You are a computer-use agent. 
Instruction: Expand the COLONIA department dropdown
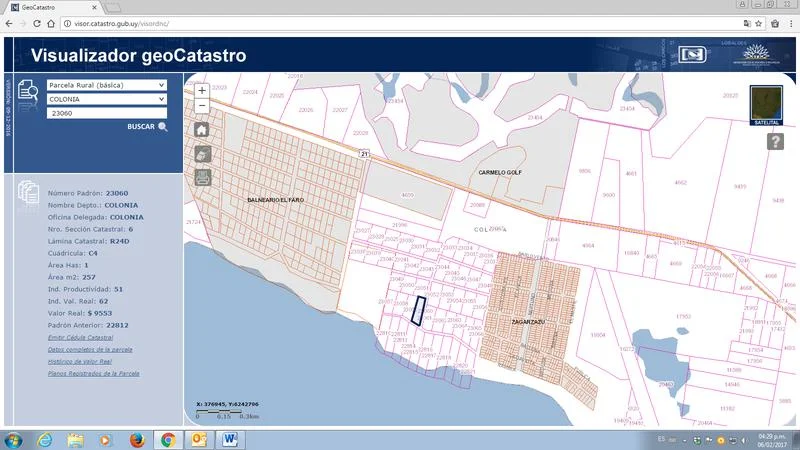(x=107, y=99)
